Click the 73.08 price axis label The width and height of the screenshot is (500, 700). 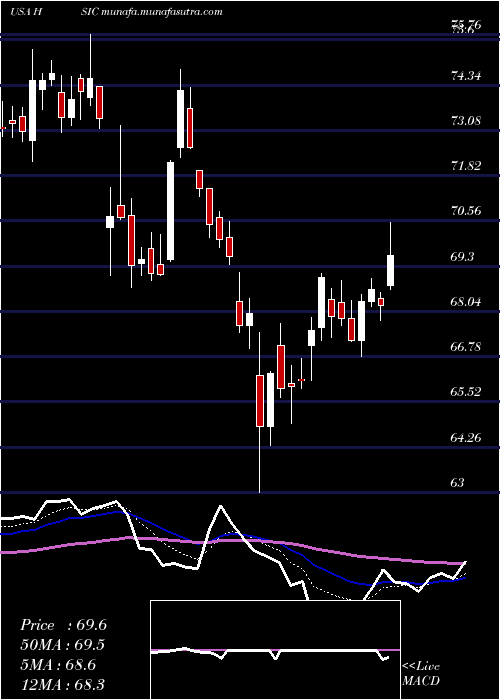(467, 121)
